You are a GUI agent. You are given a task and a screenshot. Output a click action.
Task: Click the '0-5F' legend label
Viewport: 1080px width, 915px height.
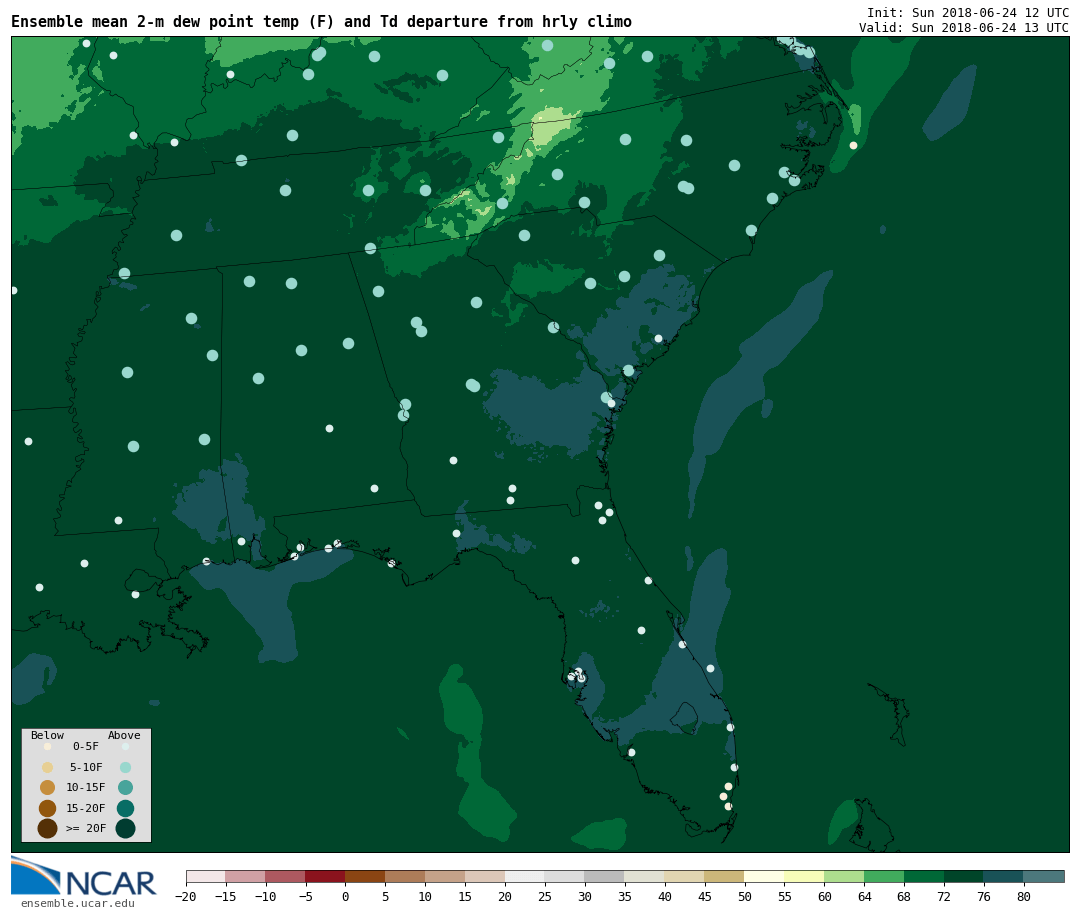(x=86, y=746)
